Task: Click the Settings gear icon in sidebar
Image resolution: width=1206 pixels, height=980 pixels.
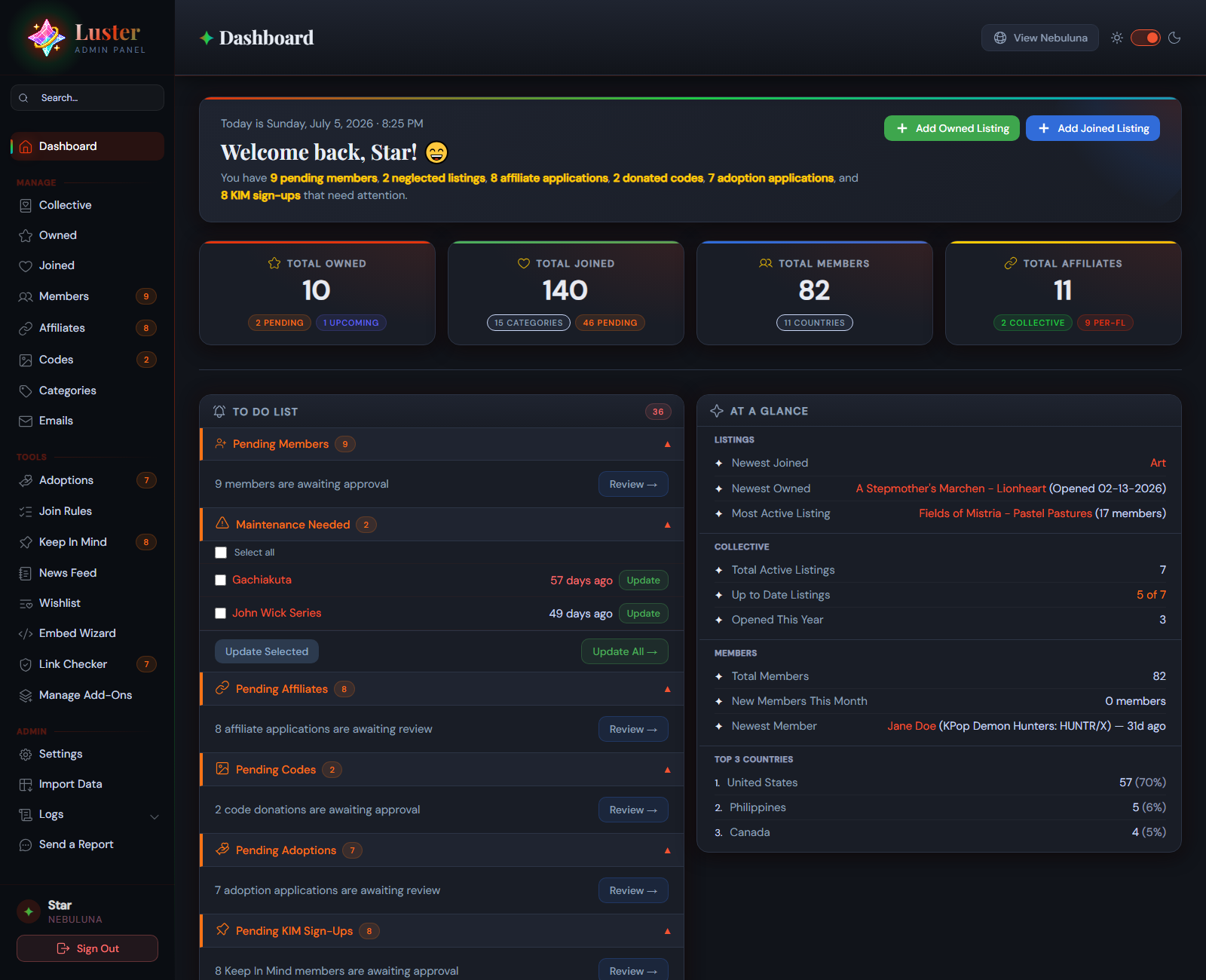Action: (x=26, y=755)
